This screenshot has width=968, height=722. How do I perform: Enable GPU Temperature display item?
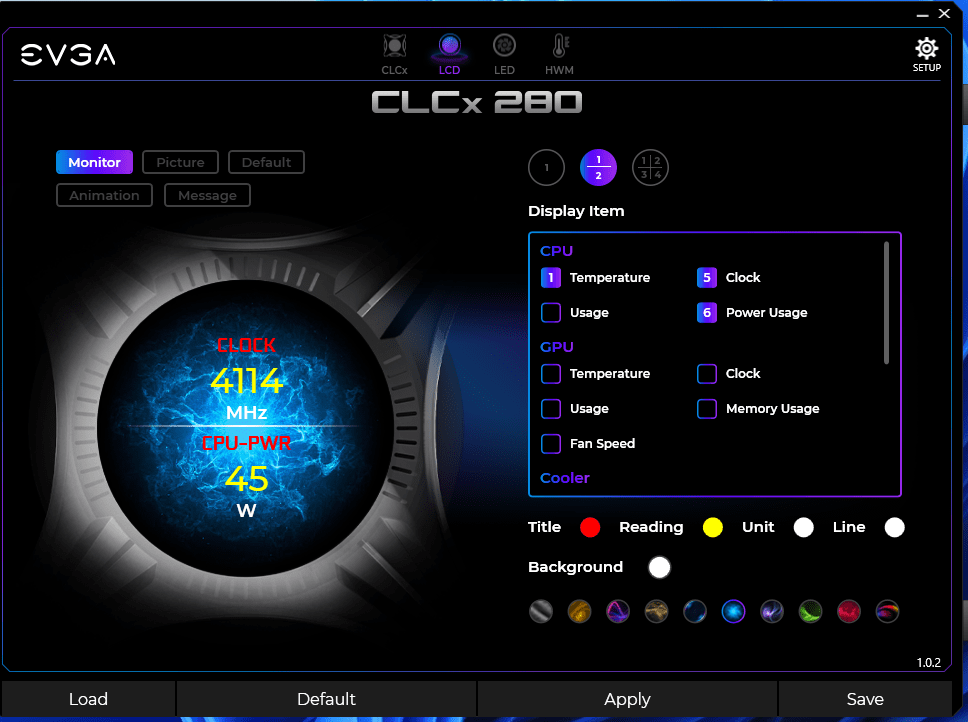[551, 374]
